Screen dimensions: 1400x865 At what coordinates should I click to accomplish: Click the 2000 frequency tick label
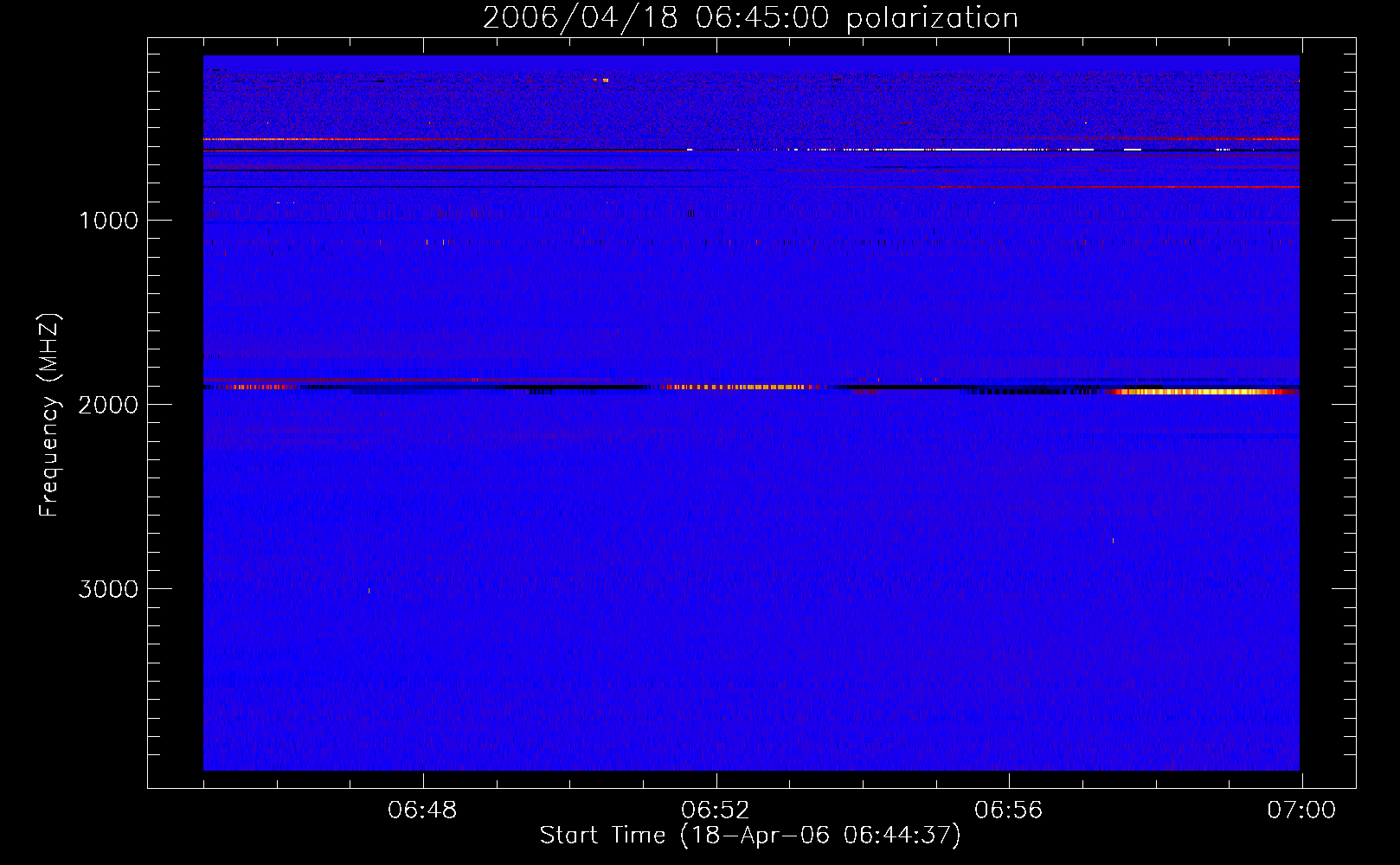[x=108, y=405]
